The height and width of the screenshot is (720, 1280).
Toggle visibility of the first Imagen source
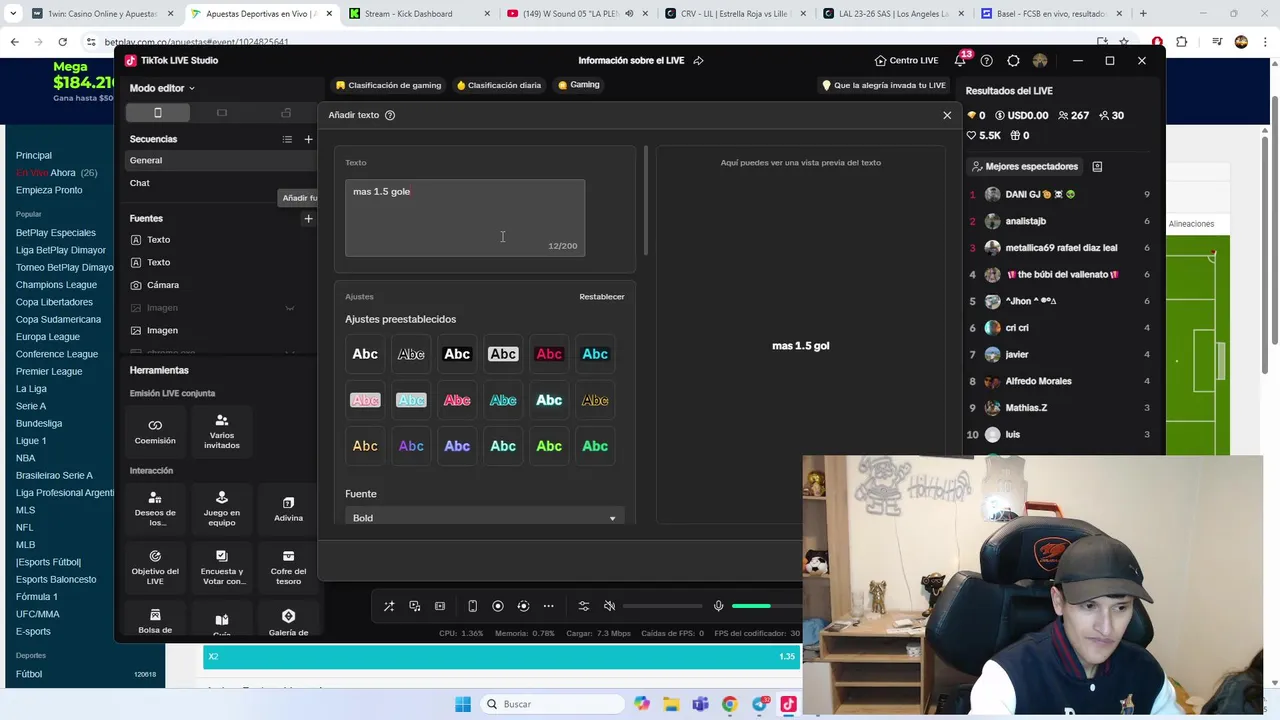tap(290, 308)
